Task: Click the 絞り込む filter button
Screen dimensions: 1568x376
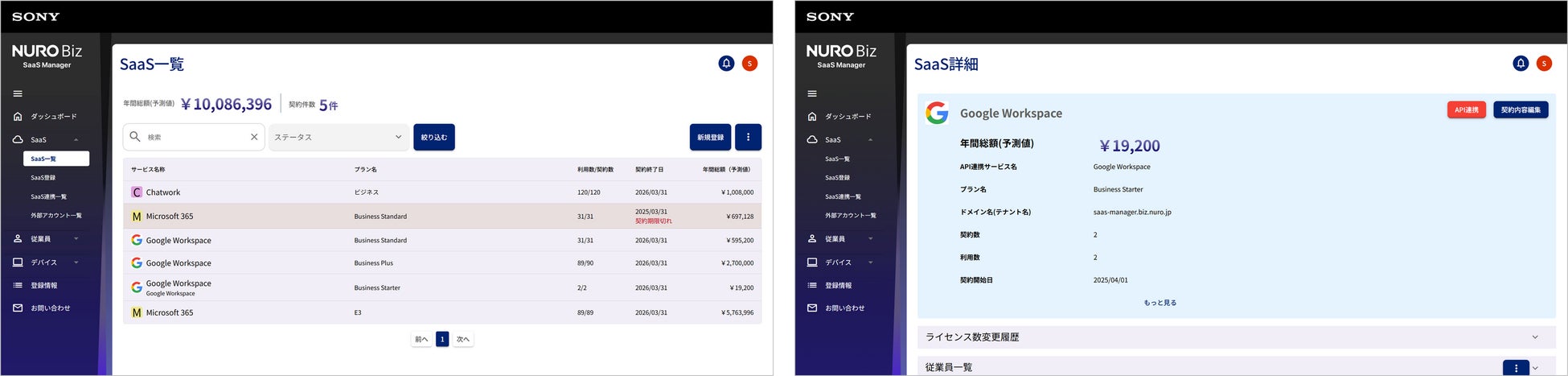Action: pos(434,137)
